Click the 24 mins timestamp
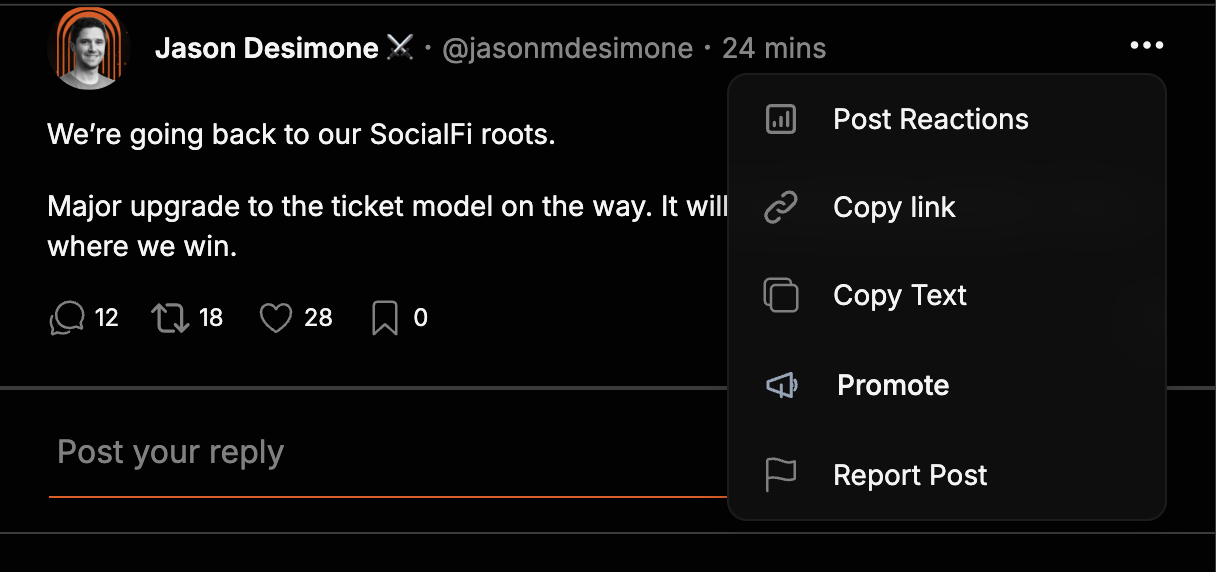 click(x=774, y=48)
